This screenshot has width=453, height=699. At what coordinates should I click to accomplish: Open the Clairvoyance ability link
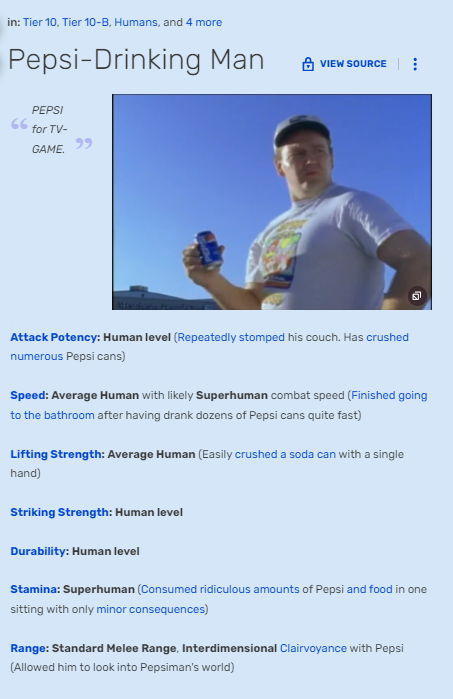pos(313,648)
